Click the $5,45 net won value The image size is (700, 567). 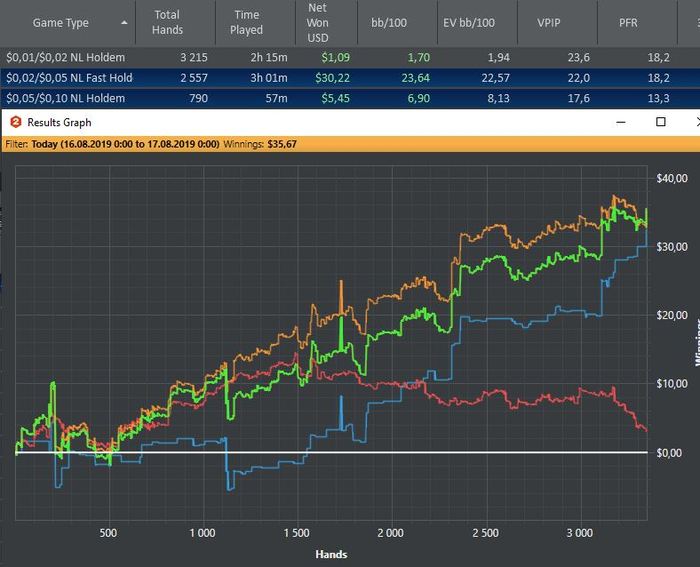[336, 98]
